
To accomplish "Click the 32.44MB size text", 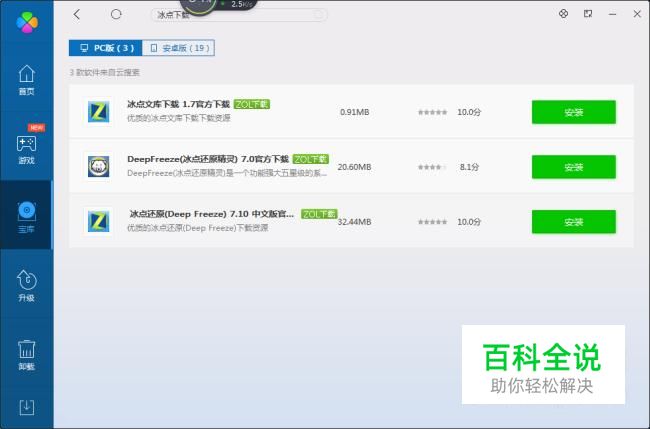I will coord(354,222).
